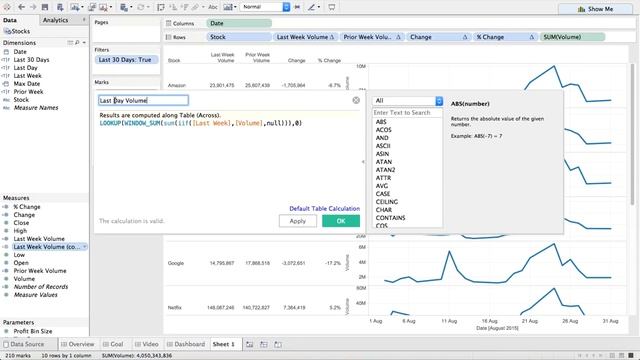Open the highlight pen dropdown arrow
The image size is (640, 360).
click(318, 7)
